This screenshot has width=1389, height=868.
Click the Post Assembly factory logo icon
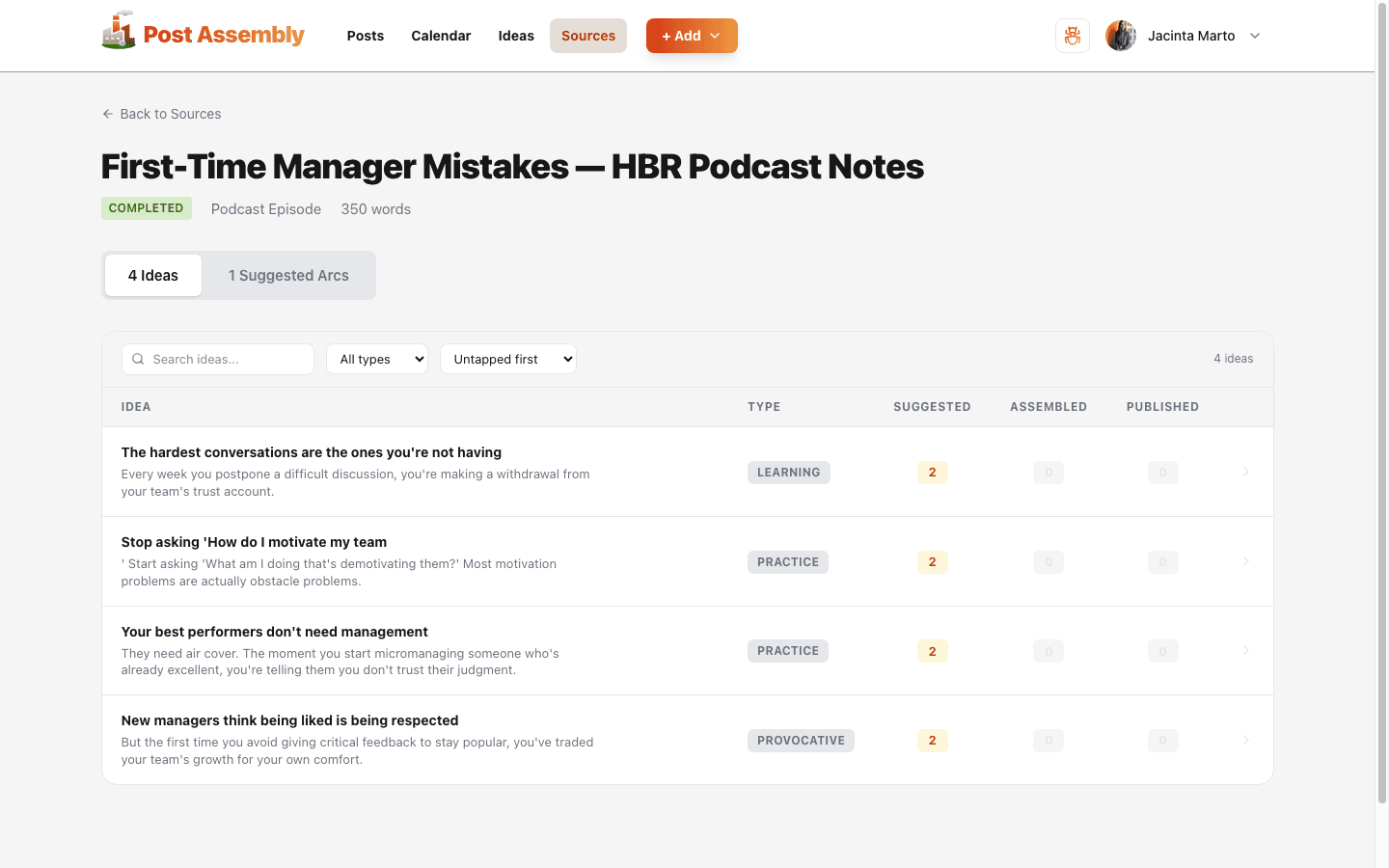119,32
